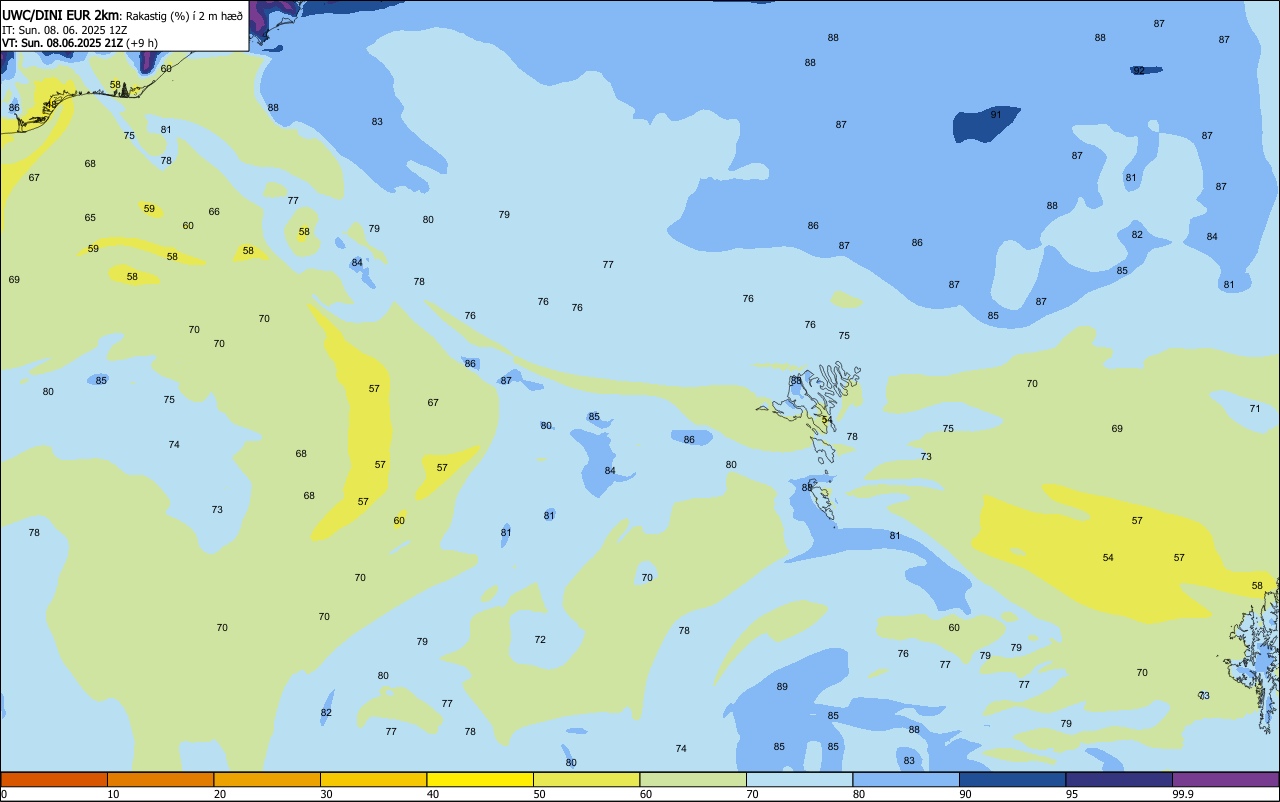Select the pale blue 70–80 legend swatch
1280x802 pixels.
799,779
